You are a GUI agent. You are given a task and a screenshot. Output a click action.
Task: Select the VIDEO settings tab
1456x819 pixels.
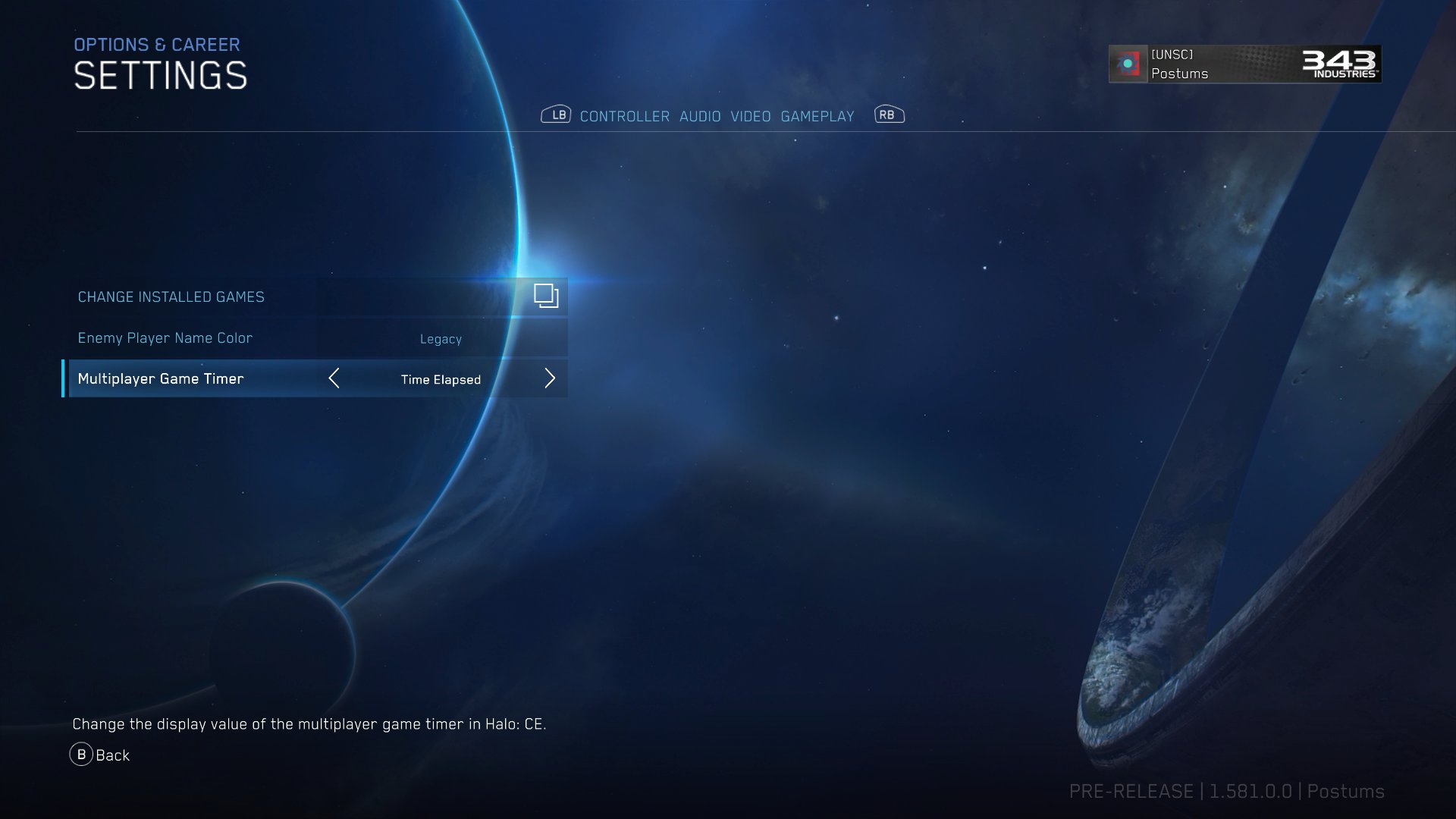point(750,116)
